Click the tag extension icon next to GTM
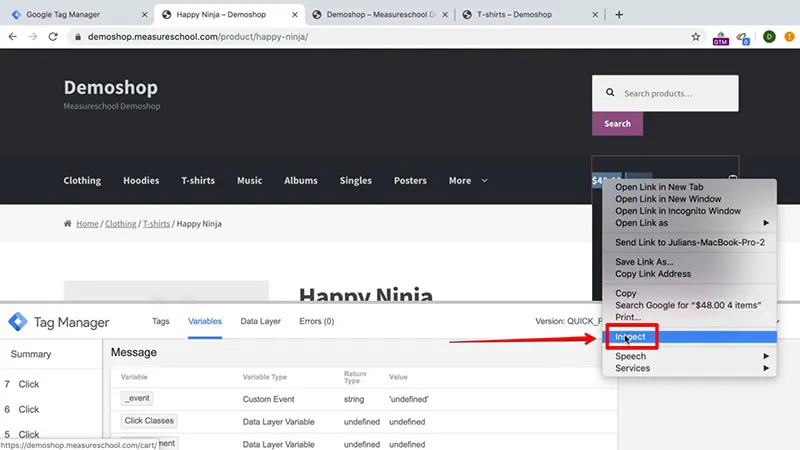This screenshot has height=450, width=800. (743, 38)
